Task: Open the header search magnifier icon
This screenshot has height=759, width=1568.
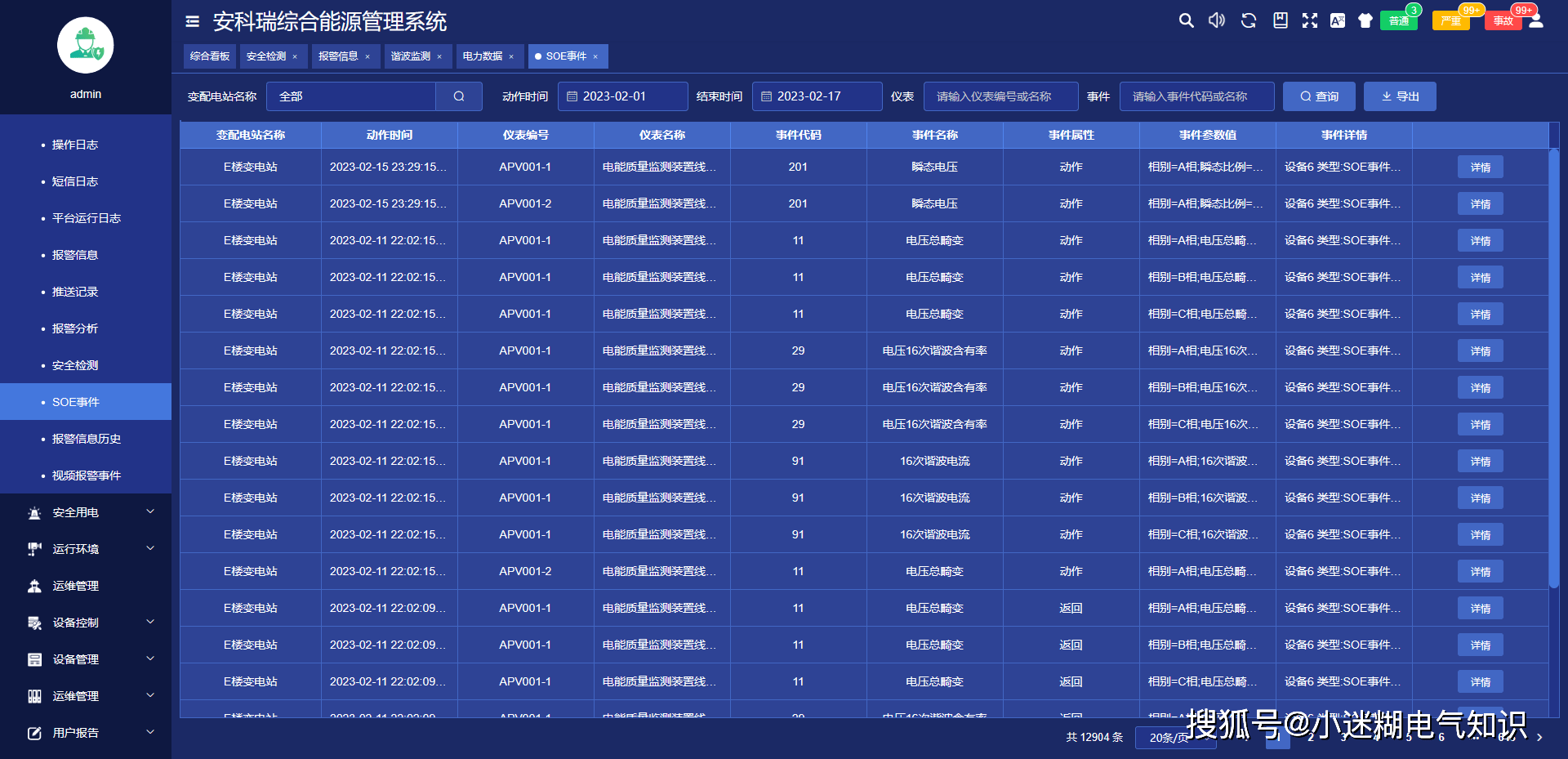Action: pyautogui.click(x=1186, y=20)
